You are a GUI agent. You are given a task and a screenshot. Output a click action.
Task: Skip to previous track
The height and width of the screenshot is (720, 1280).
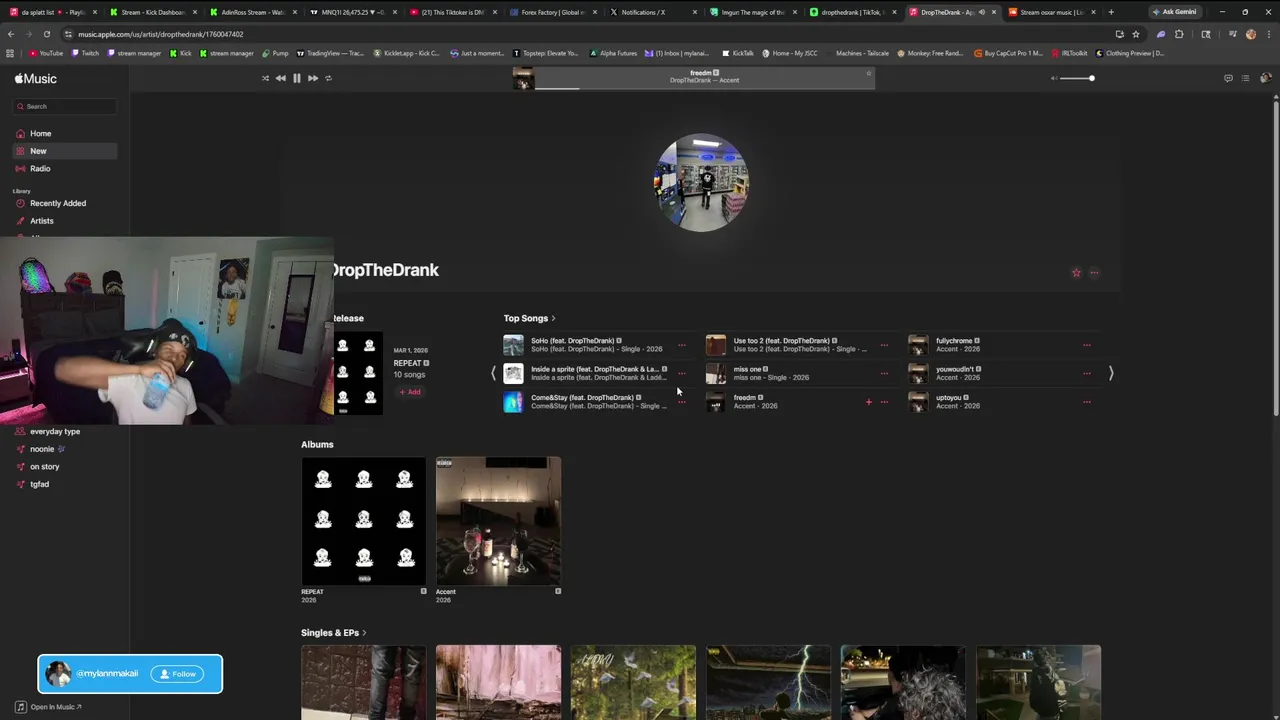[x=280, y=78]
